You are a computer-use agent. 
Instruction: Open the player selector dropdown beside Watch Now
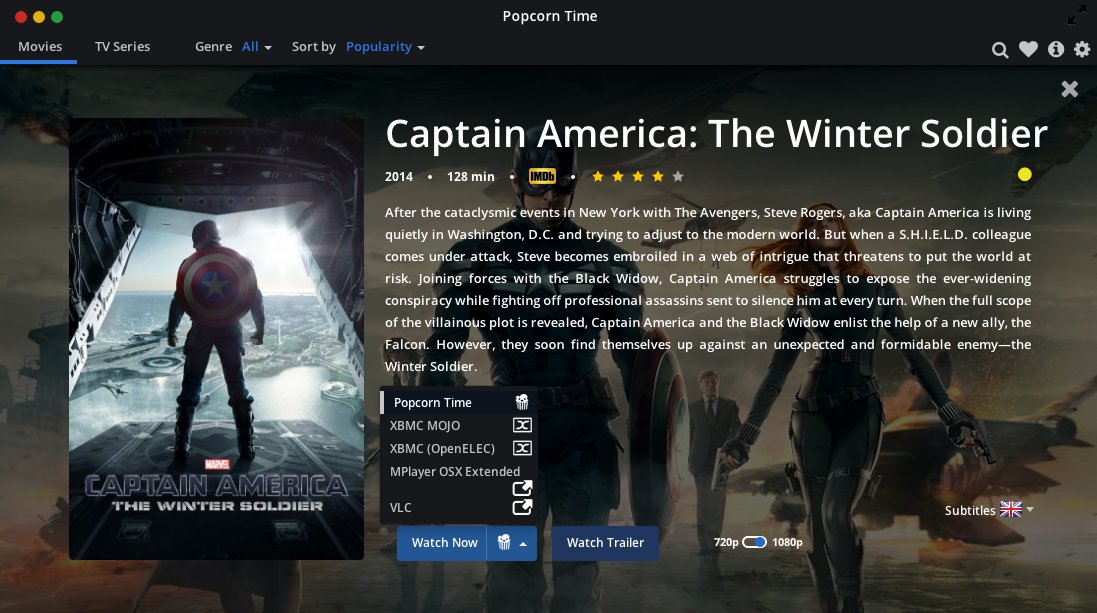click(x=512, y=543)
